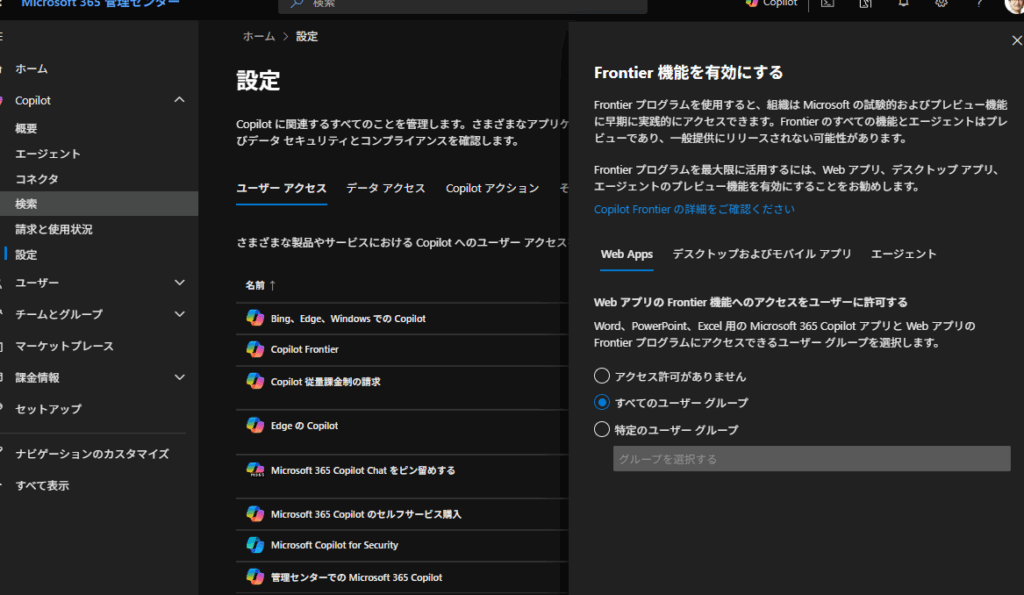Select すべてのユーザー グループ radio option
The width and height of the screenshot is (1024, 595).
click(x=602, y=403)
